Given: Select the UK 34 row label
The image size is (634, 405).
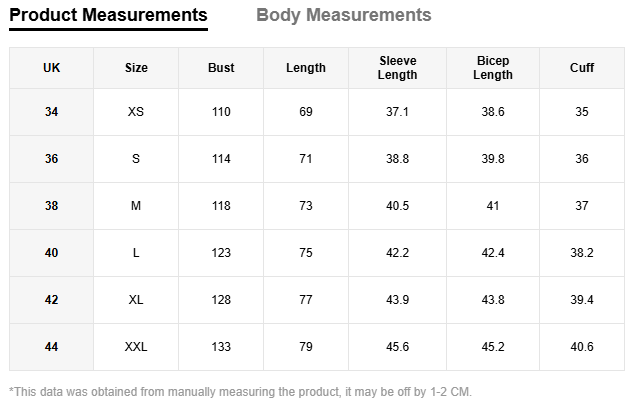Looking at the screenshot, I should click(52, 112).
